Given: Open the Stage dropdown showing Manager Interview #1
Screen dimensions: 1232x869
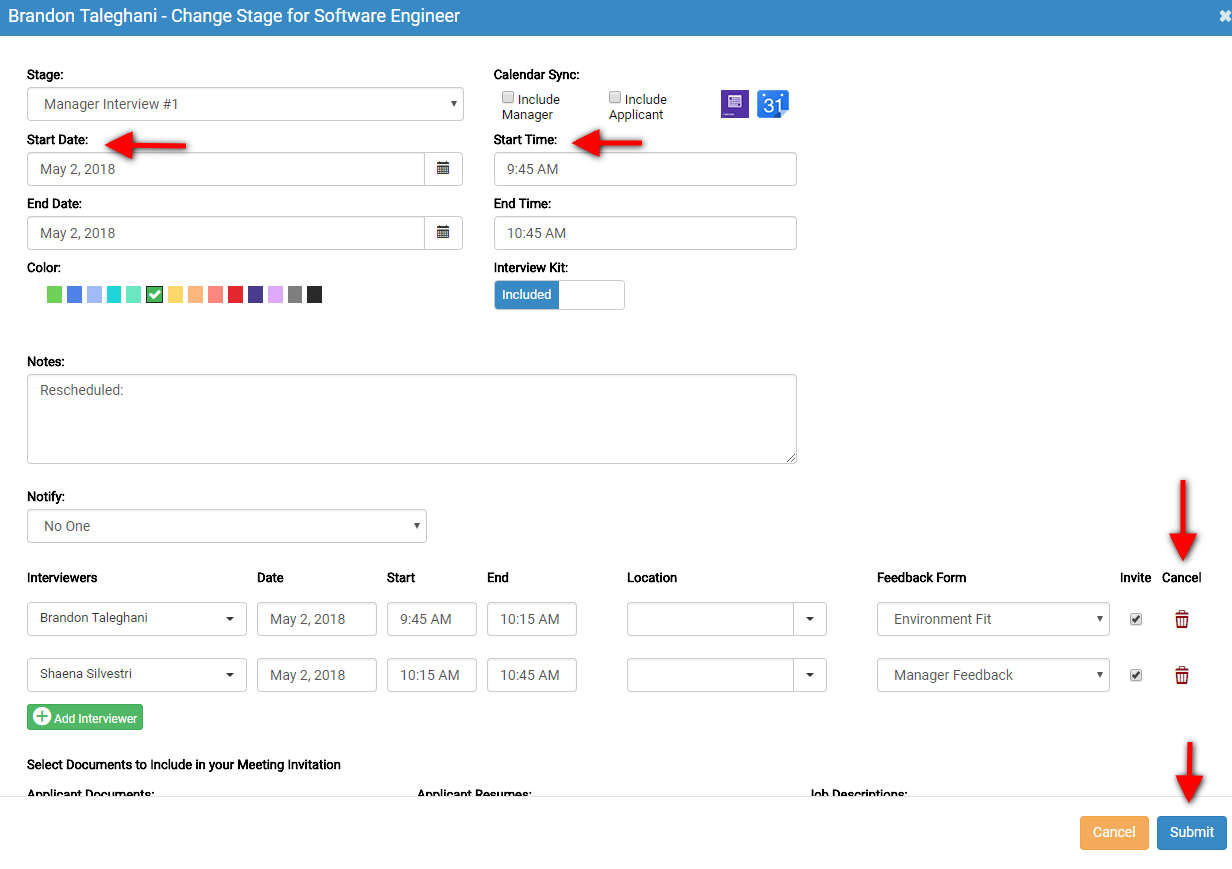Looking at the screenshot, I should (245, 104).
